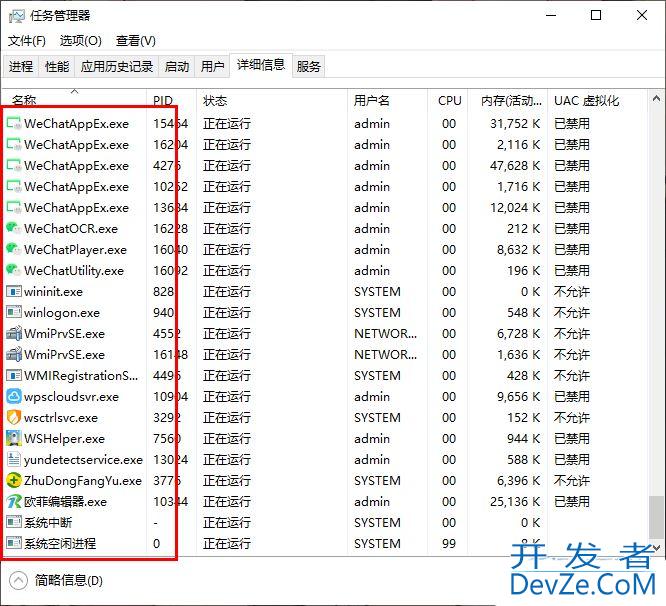
Task: Click the yundetectservice.exe document icon
Action: pyautogui.click(x=14, y=459)
